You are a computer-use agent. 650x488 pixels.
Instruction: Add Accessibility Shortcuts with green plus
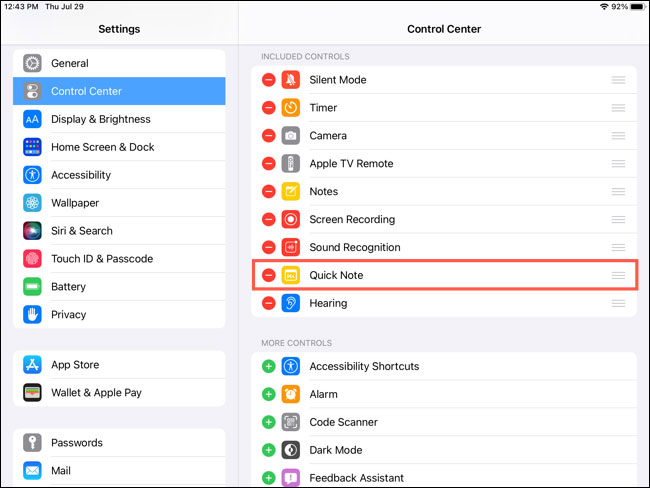268,366
